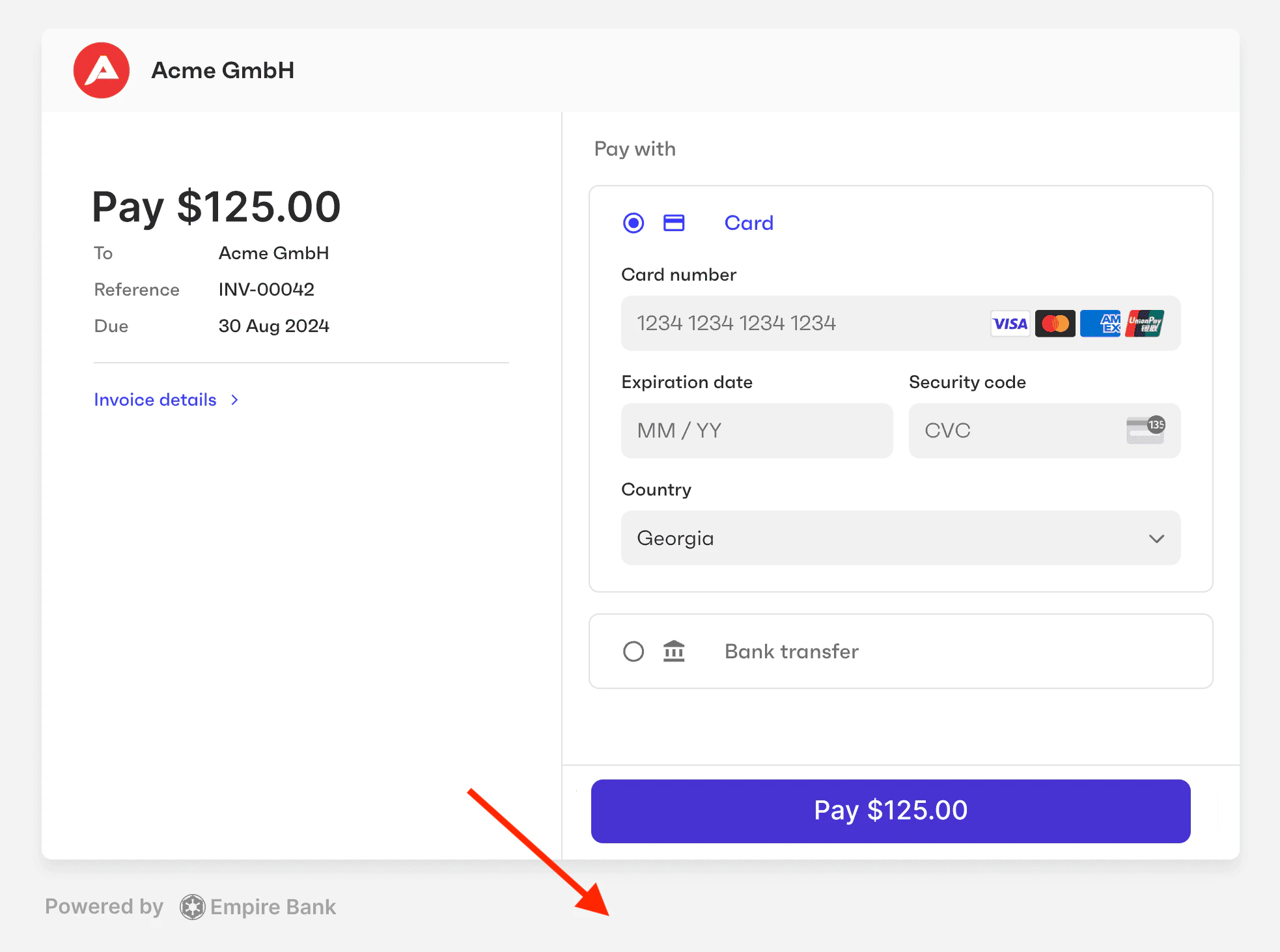Open the Pay with section heading
Screen dimensions: 1280x952
634,148
